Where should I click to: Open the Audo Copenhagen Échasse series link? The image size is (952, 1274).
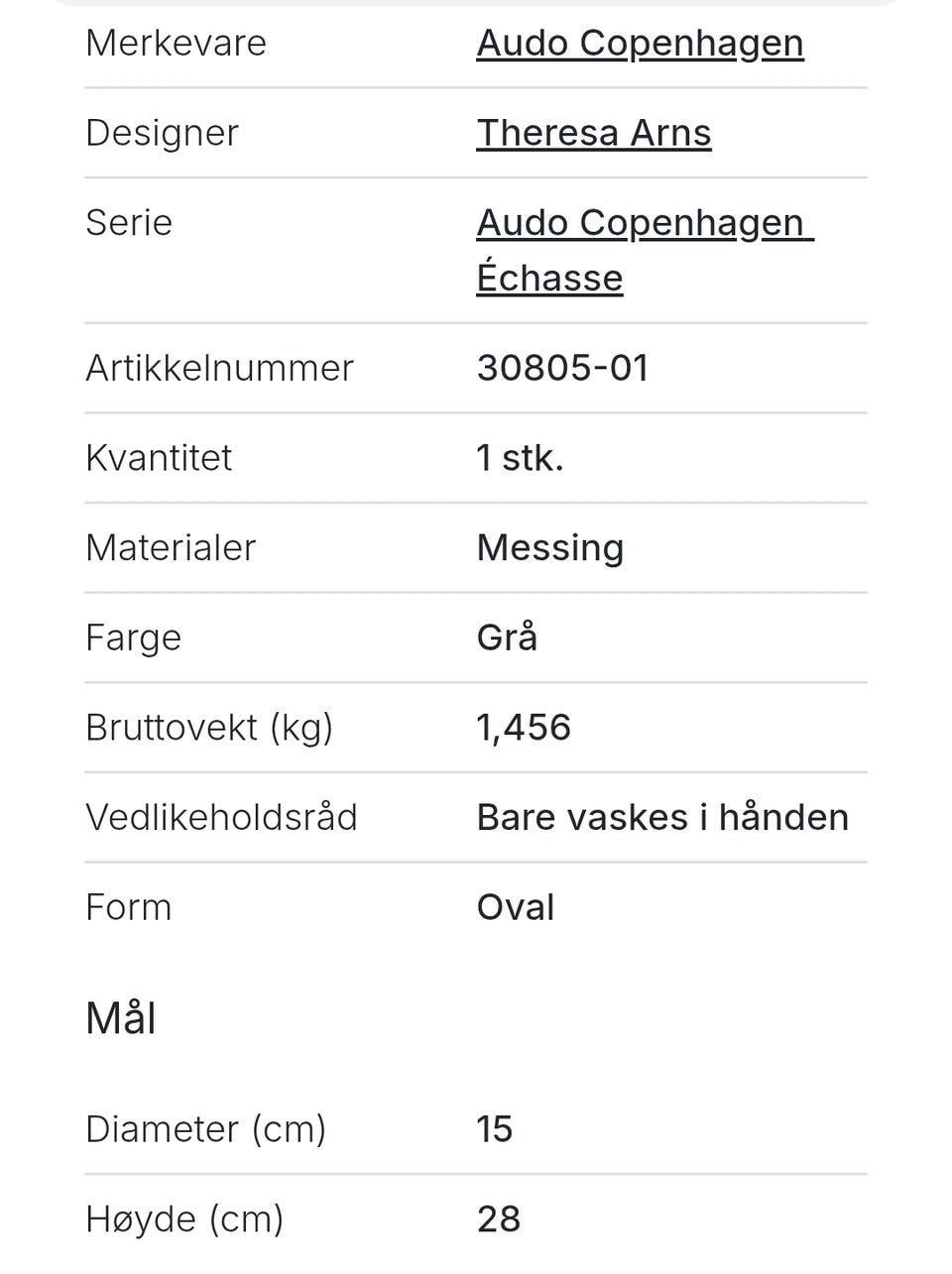[x=644, y=250]
